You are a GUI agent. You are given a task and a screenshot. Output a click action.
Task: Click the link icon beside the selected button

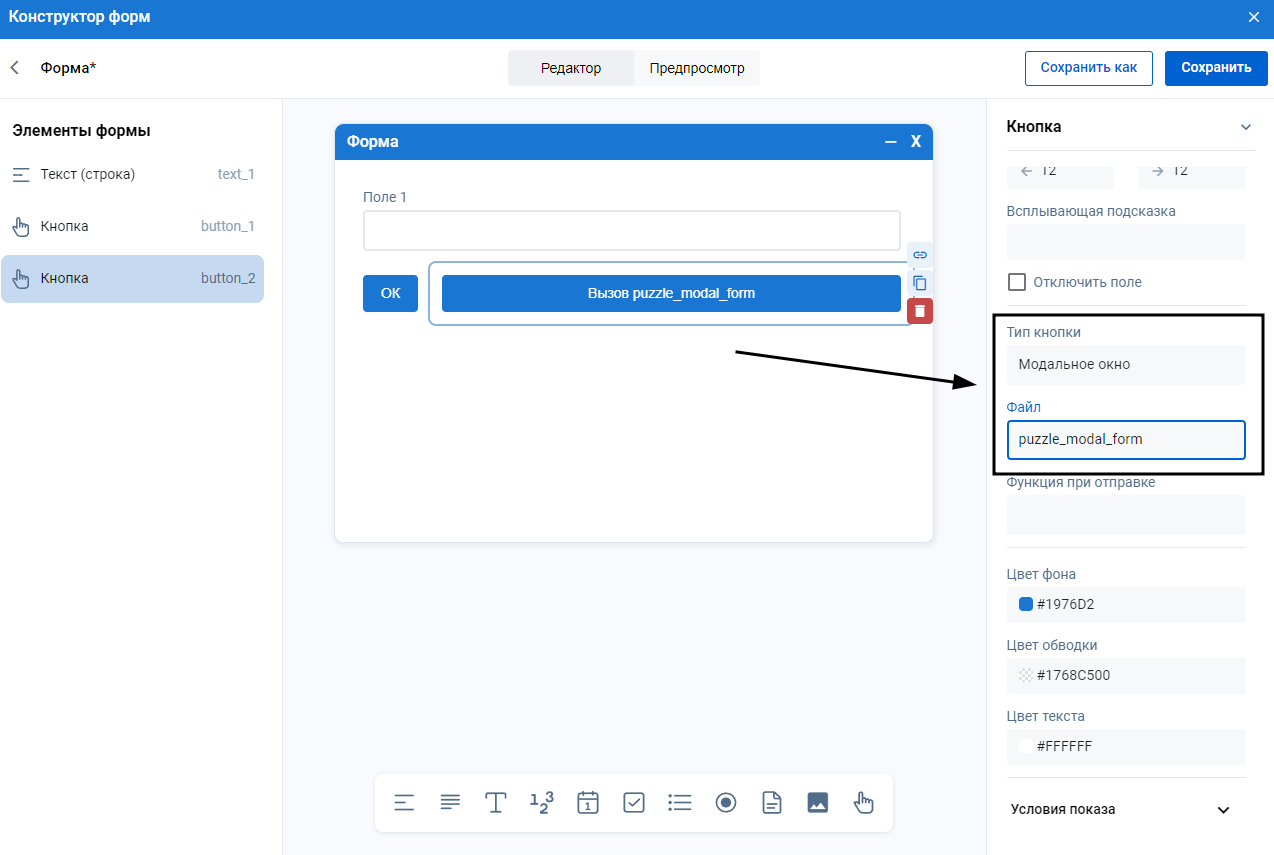pyautogui.click(x=920, y=255)
